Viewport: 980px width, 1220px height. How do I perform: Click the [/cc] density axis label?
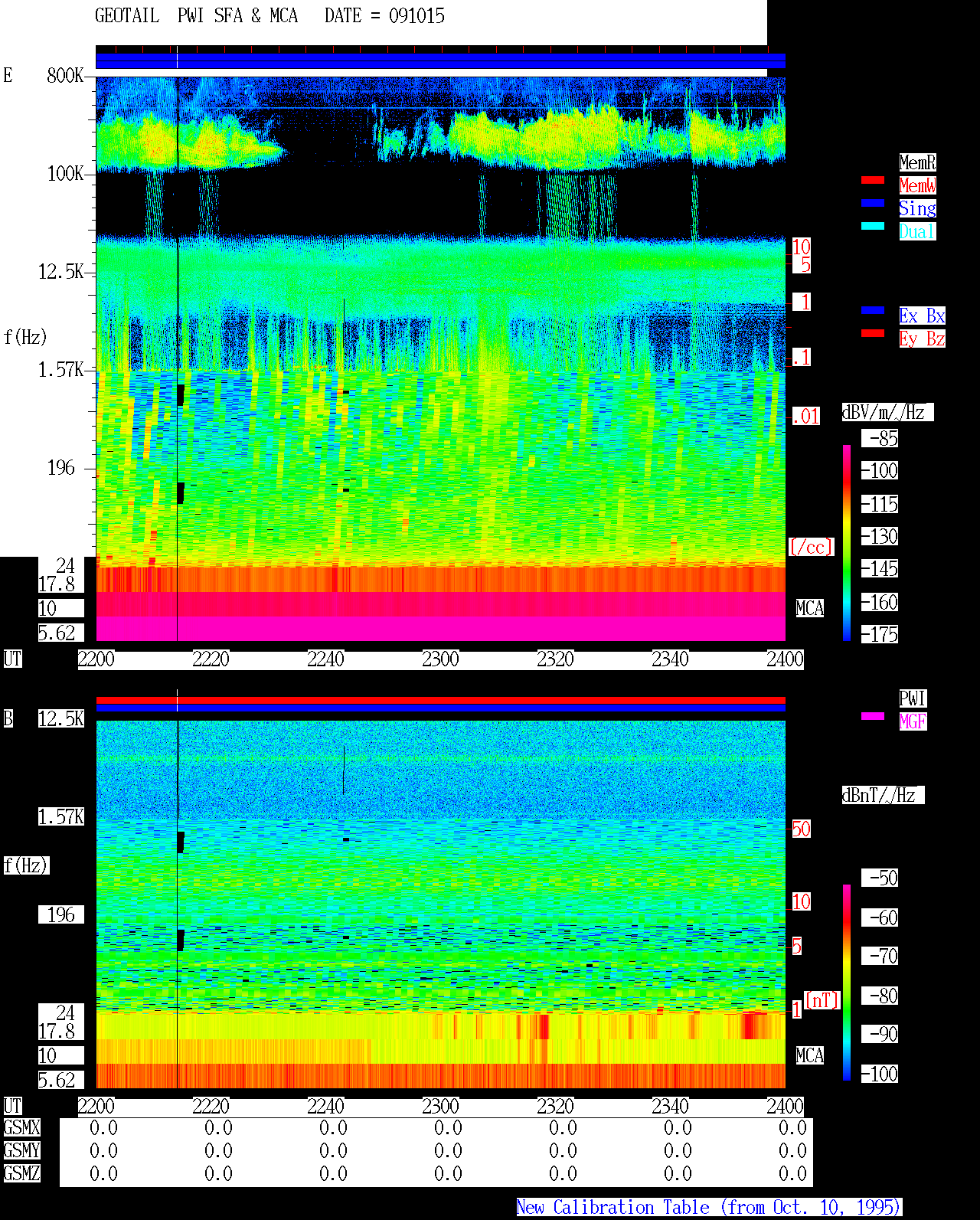pyautogui.click(x=811, y=547)
